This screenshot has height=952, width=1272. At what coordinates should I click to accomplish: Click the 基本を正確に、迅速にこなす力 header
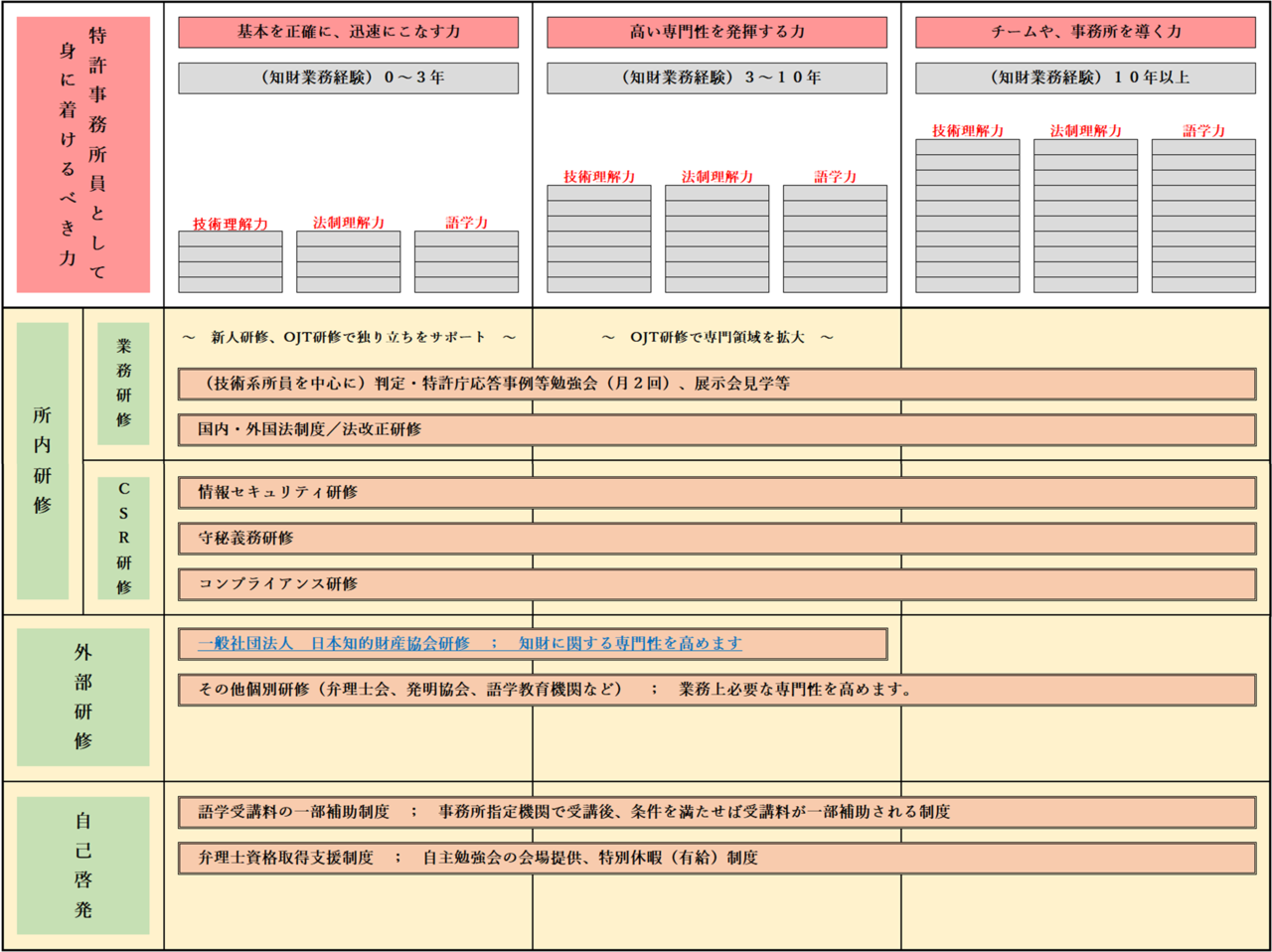348,32
